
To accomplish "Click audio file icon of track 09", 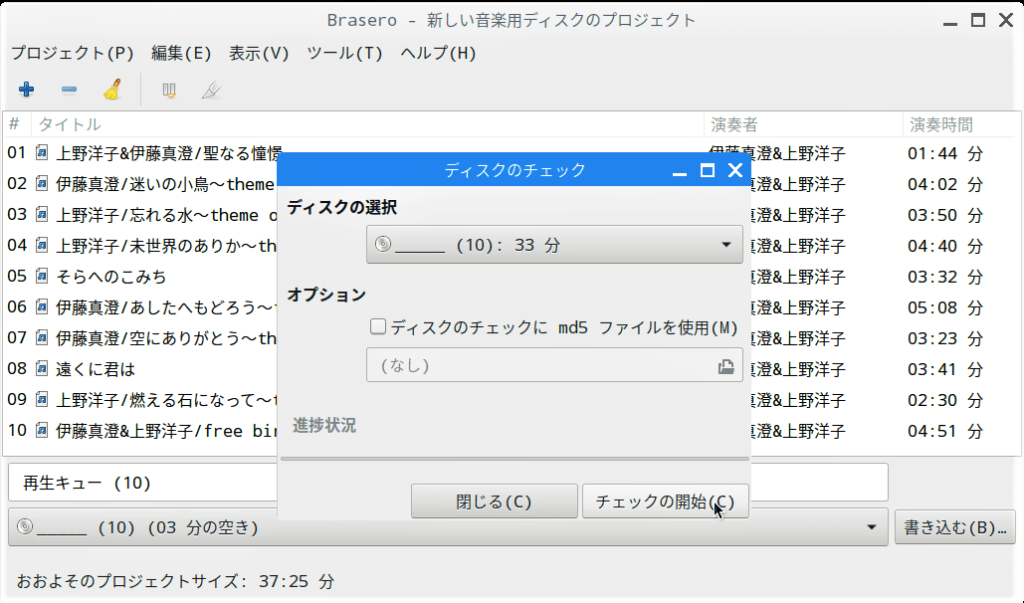I will (x=42, y=399).
